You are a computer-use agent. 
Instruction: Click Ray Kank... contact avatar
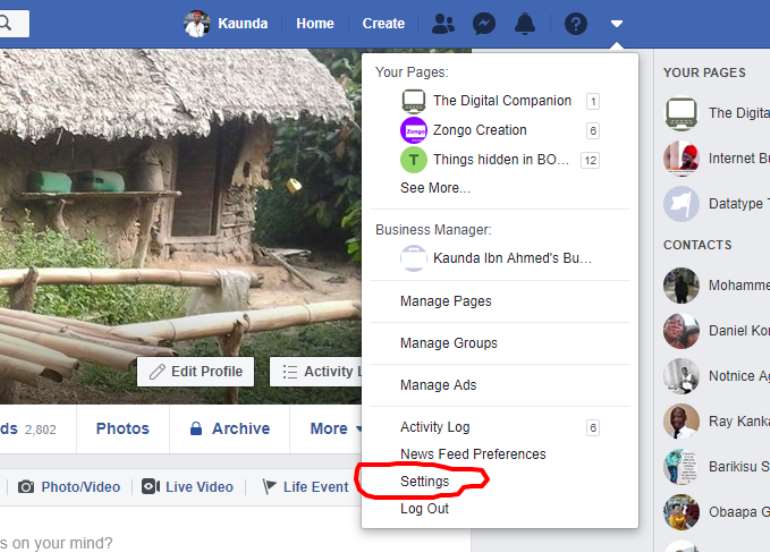point(681,421)
